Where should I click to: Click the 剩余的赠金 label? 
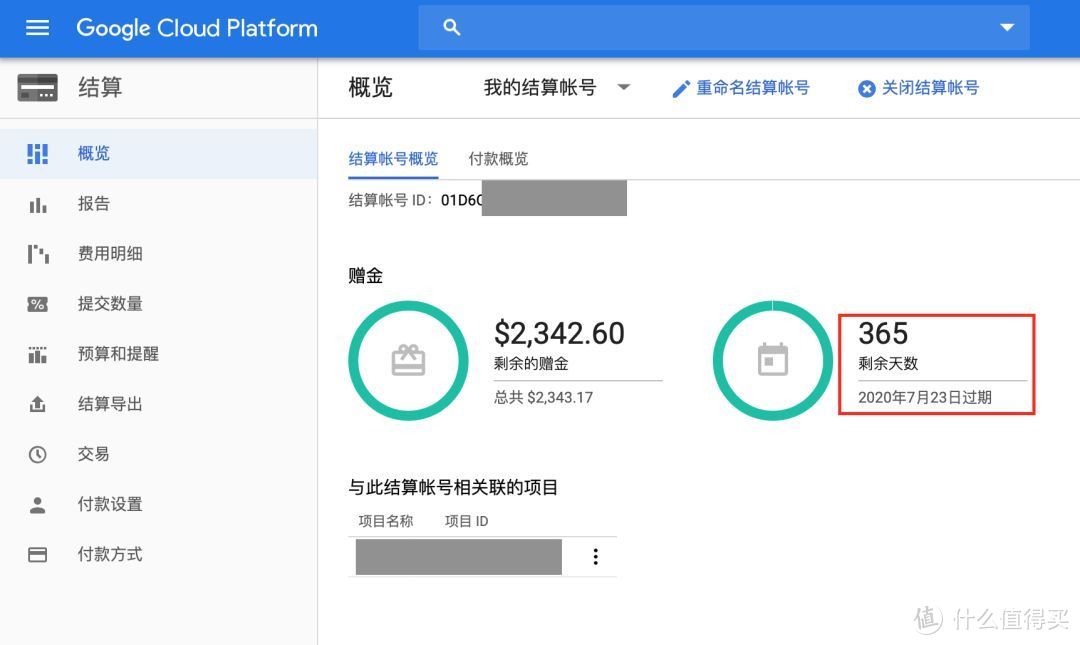pos(531,364)
